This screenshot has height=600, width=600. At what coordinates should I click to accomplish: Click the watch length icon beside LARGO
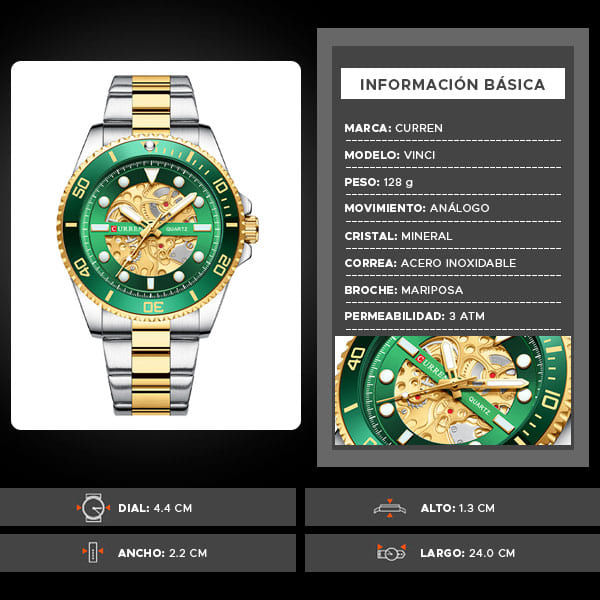391,553
